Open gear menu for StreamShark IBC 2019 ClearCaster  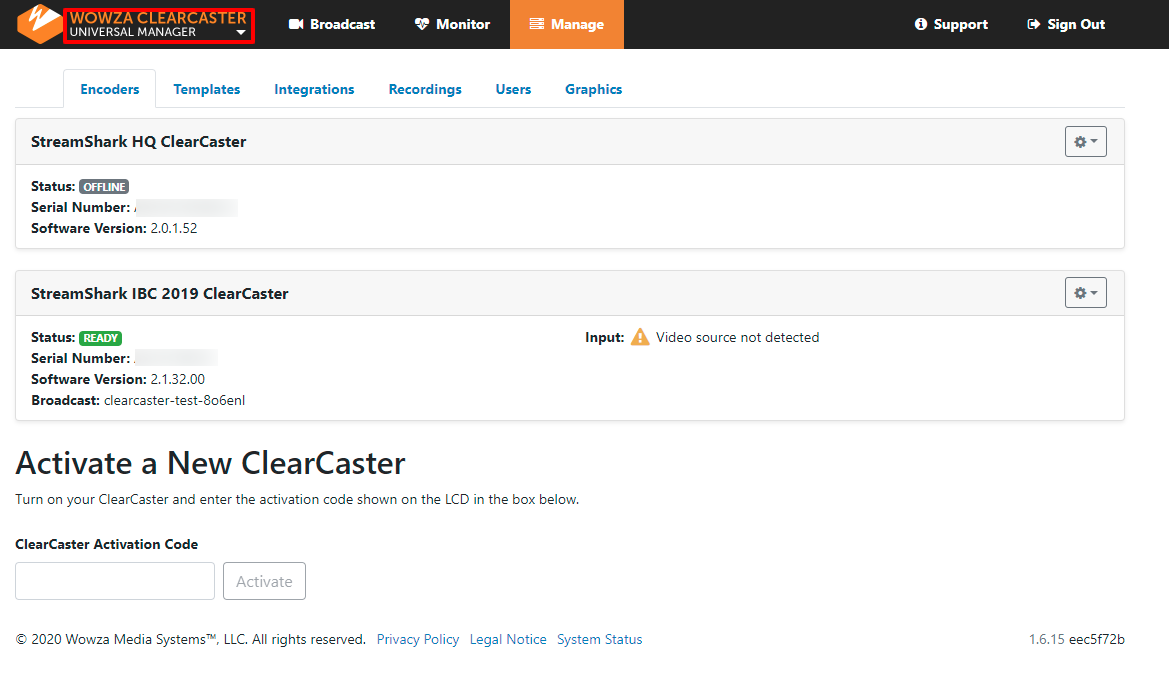tap(1086, 293)
